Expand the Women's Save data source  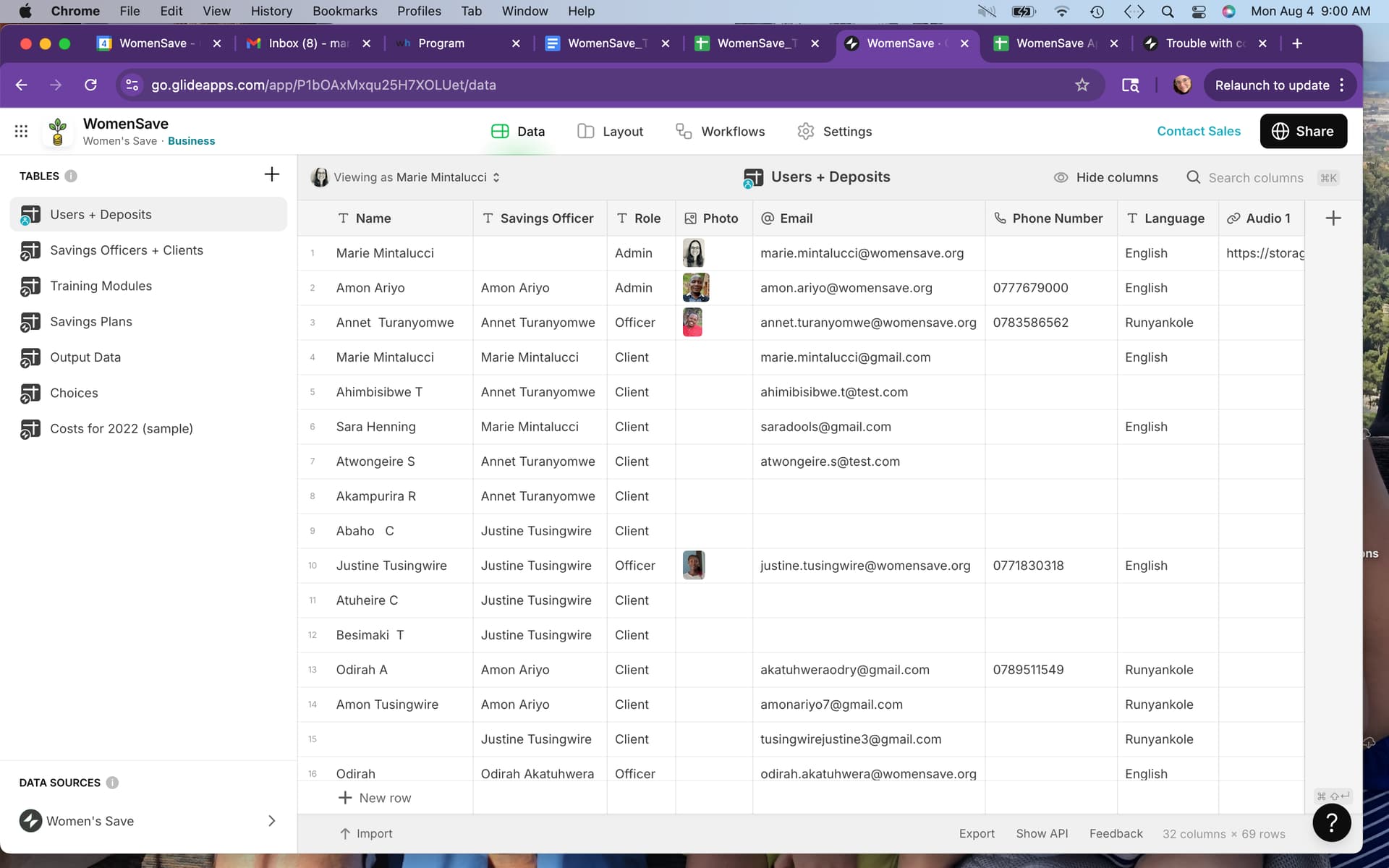coord(272,821)
